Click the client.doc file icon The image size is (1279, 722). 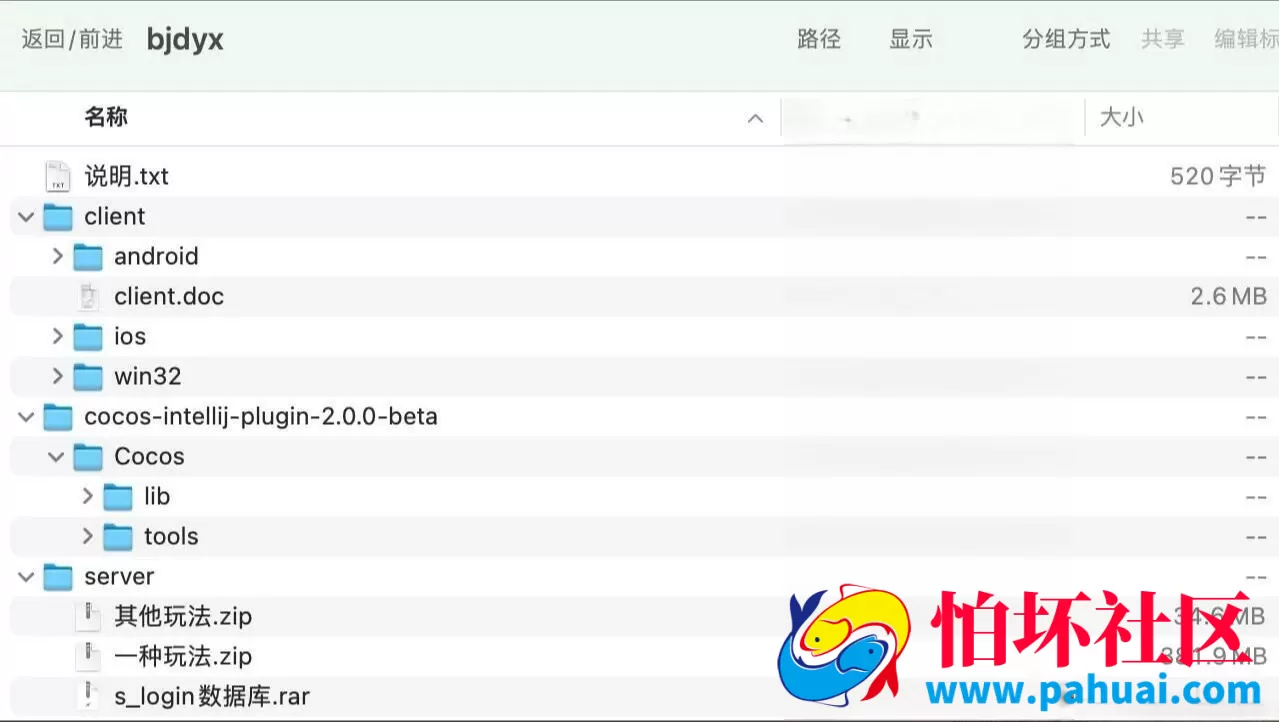pos(89,297)
